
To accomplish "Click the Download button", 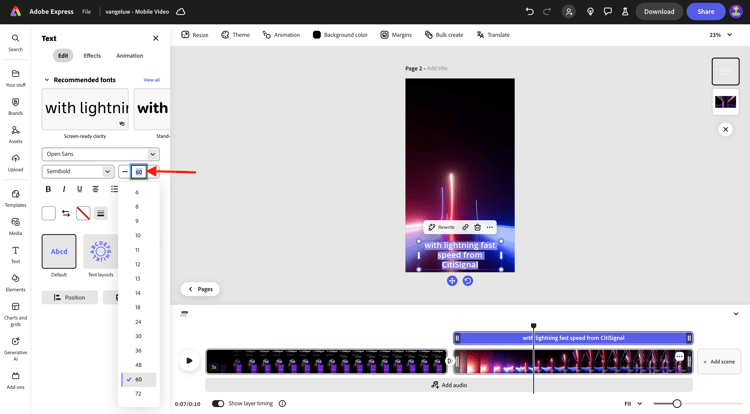I will (x=659, y=11).
